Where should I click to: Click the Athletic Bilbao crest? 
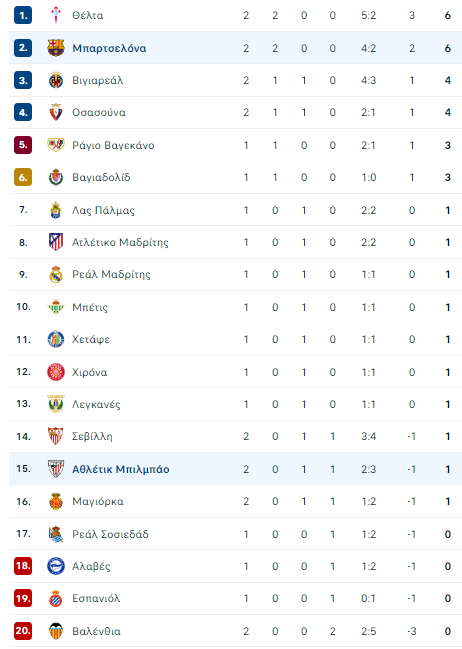tap(56, 469)
